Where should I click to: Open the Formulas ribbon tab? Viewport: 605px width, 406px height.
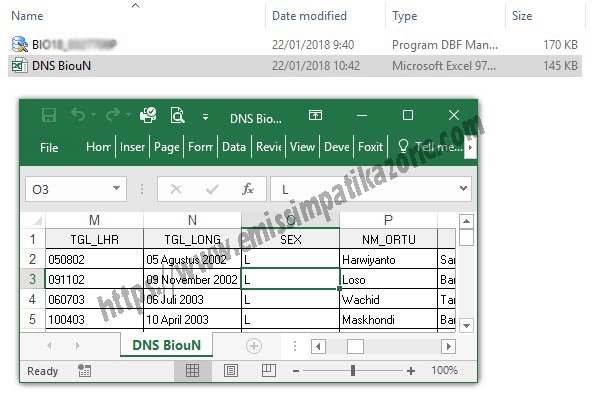coord(200,147)
